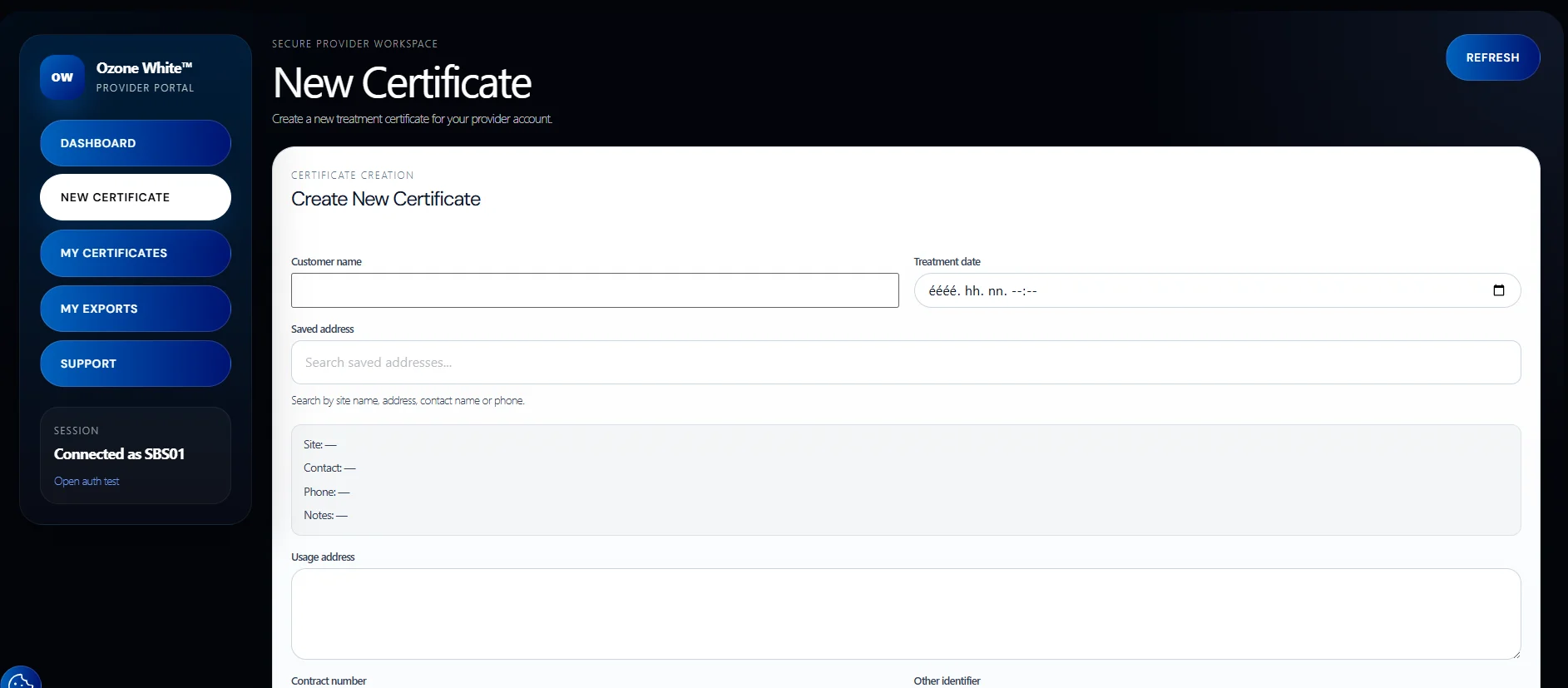Click the saved address search hint text
The width and height of the screenshot is (1568, 688).
tap(408, 400)
